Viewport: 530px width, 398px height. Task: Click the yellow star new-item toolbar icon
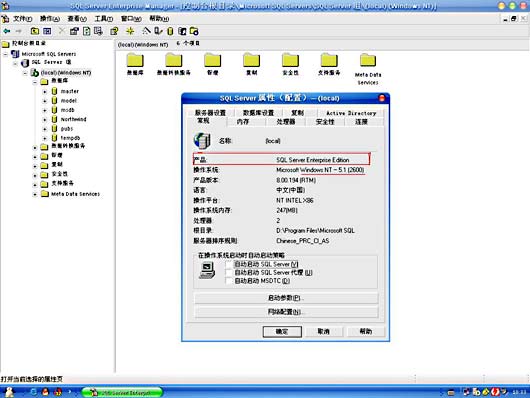[130, 31]
